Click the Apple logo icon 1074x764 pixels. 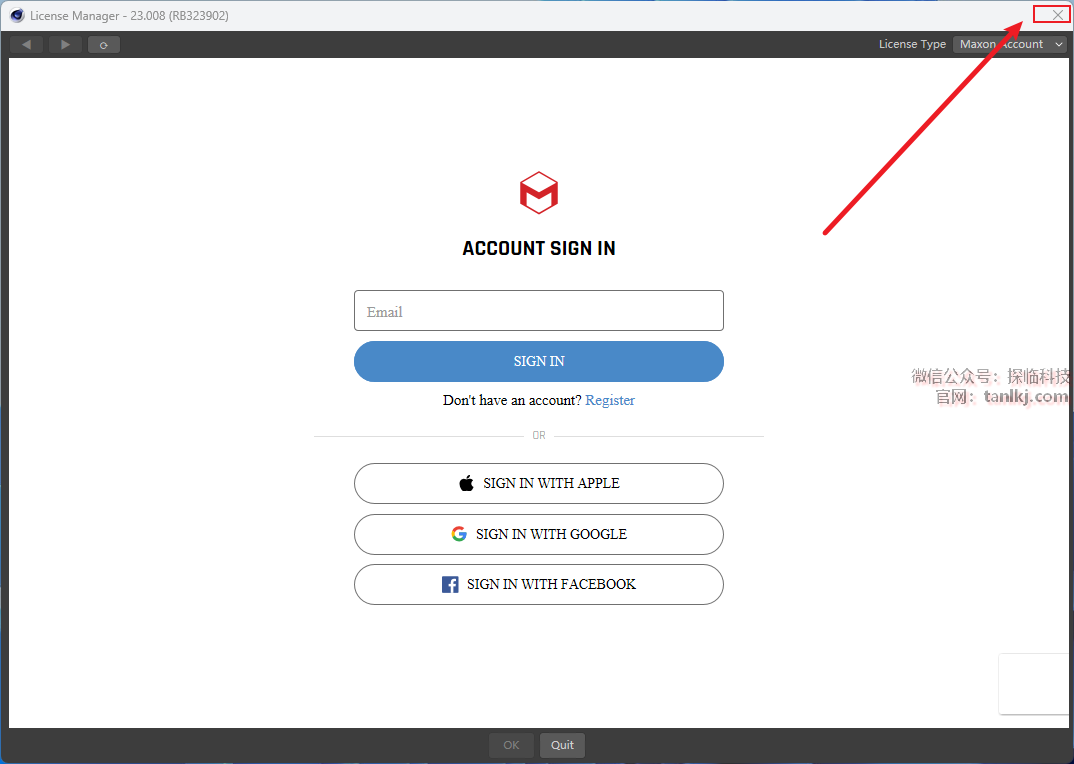click(466, 483)
